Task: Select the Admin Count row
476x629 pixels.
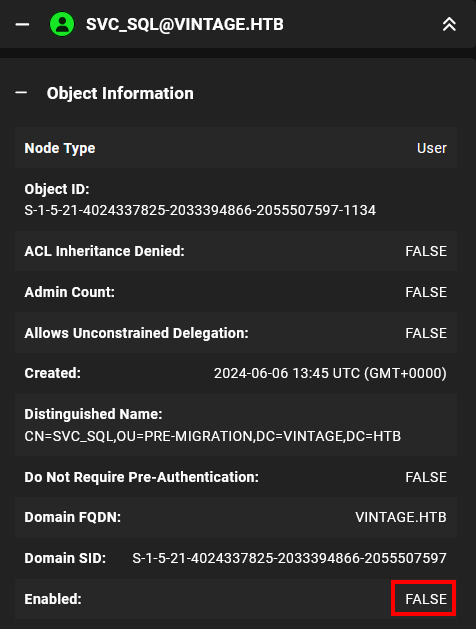Action: pyautogui.click(x=236, y=292)
